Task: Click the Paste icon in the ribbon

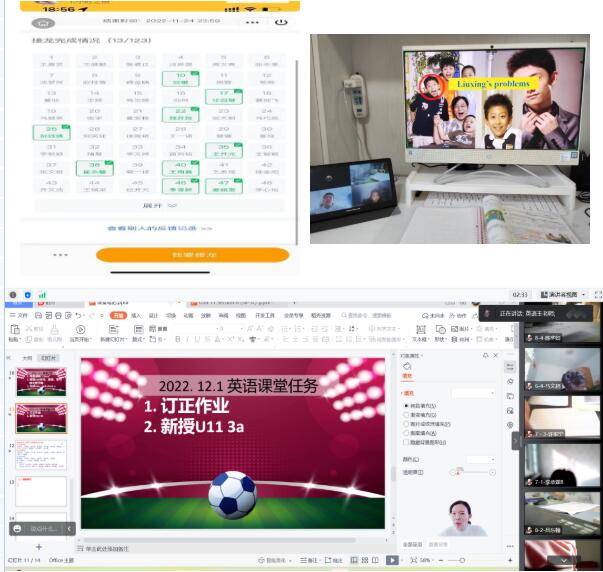Action: [15, 330]
